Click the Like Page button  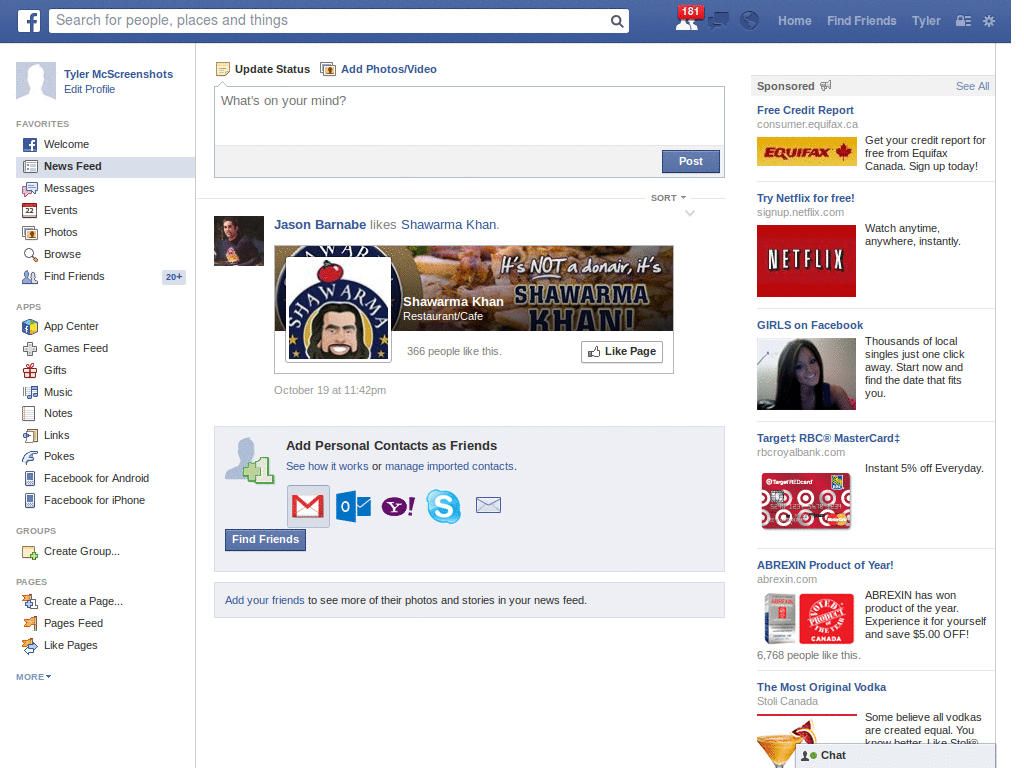pyautogui.click(x=622, y=351)
